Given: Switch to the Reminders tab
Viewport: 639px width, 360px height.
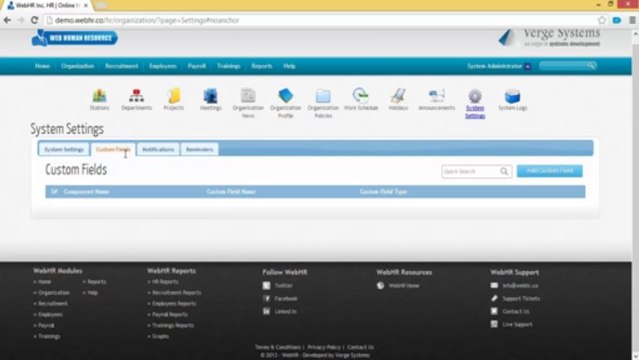Looking at the screenshot, I should [x=199, y=149].
